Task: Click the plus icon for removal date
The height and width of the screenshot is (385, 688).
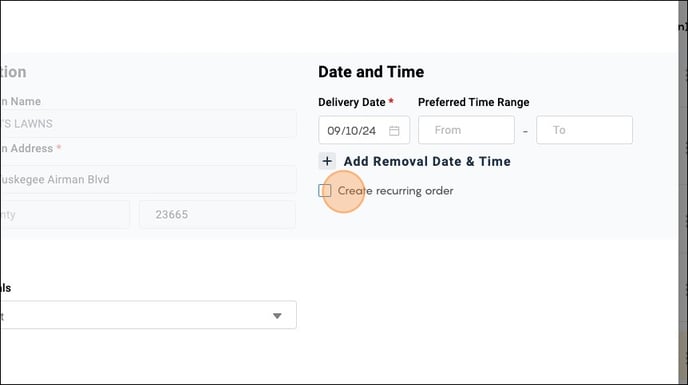Action: (327, 161)
